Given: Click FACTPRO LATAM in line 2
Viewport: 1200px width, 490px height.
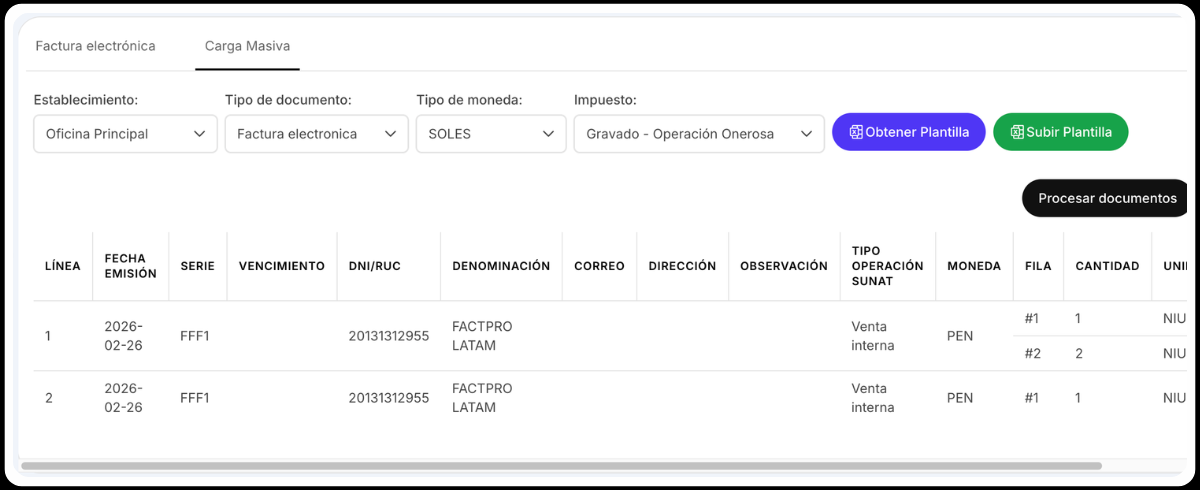Looking at the screenshot, I should click(x=482, y=398).
